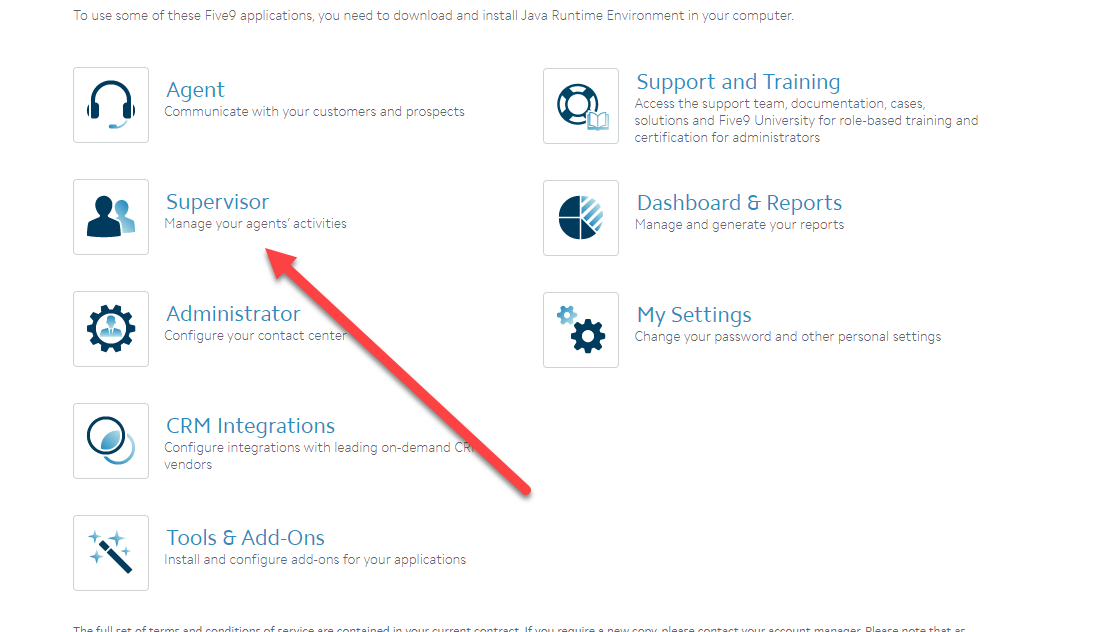
Task: Click the "Change your password" description text
Action: [787, 337]
